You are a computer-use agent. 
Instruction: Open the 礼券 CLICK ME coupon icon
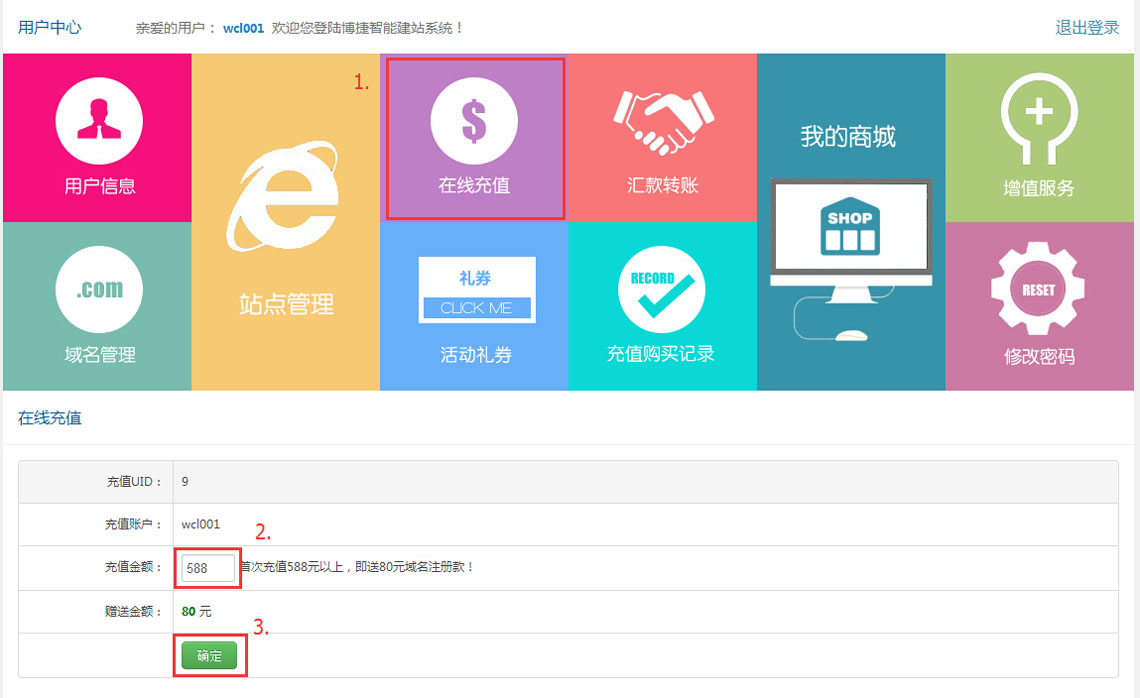tap(476, 290)
